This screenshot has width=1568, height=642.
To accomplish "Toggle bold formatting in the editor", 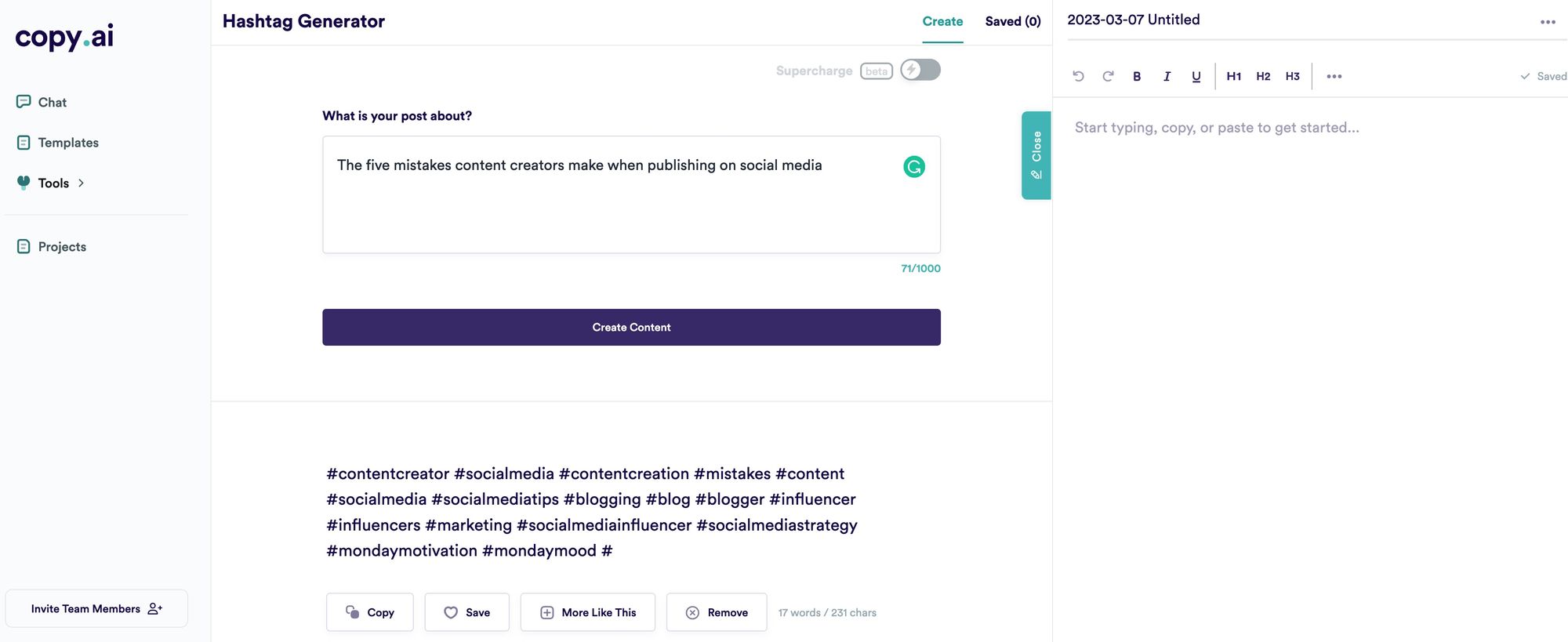I will (1137, 76).
